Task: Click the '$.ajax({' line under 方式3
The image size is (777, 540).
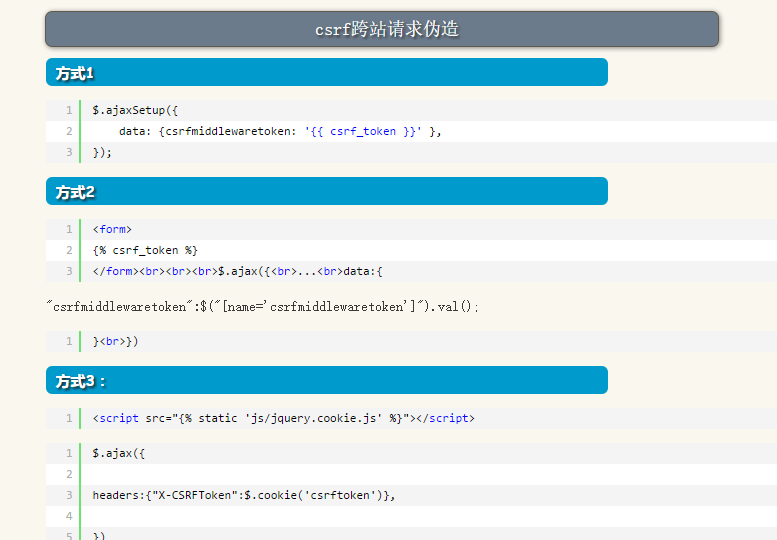Action: pyautogui.click(x=118, y=453)
